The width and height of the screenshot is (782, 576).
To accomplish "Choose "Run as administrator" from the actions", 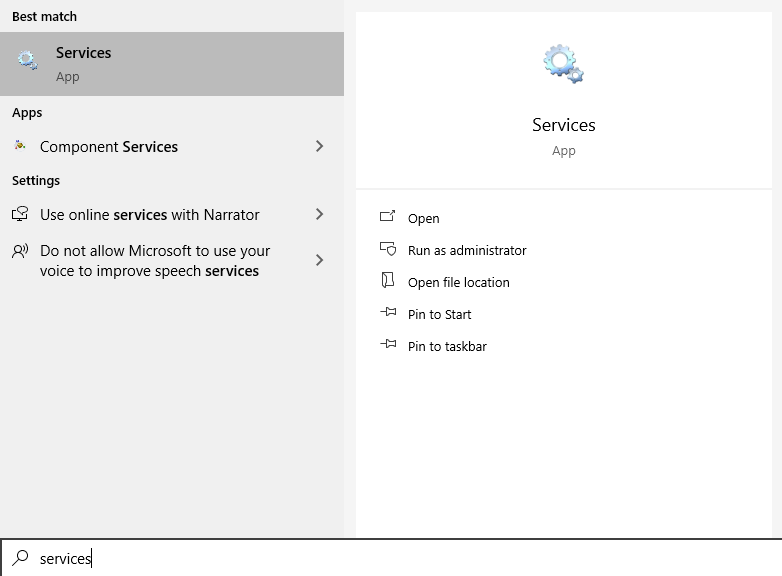I will coord(467,250).
